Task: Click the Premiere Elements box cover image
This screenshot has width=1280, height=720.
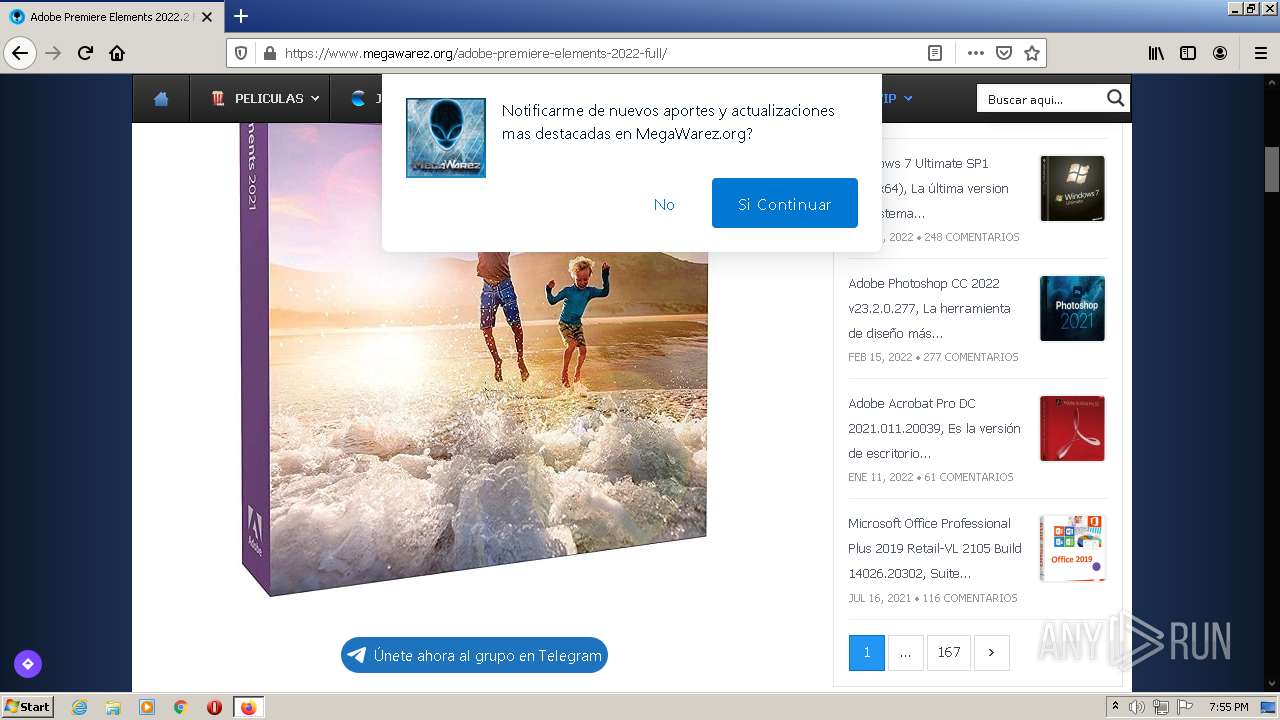Action: pos(474,358)
